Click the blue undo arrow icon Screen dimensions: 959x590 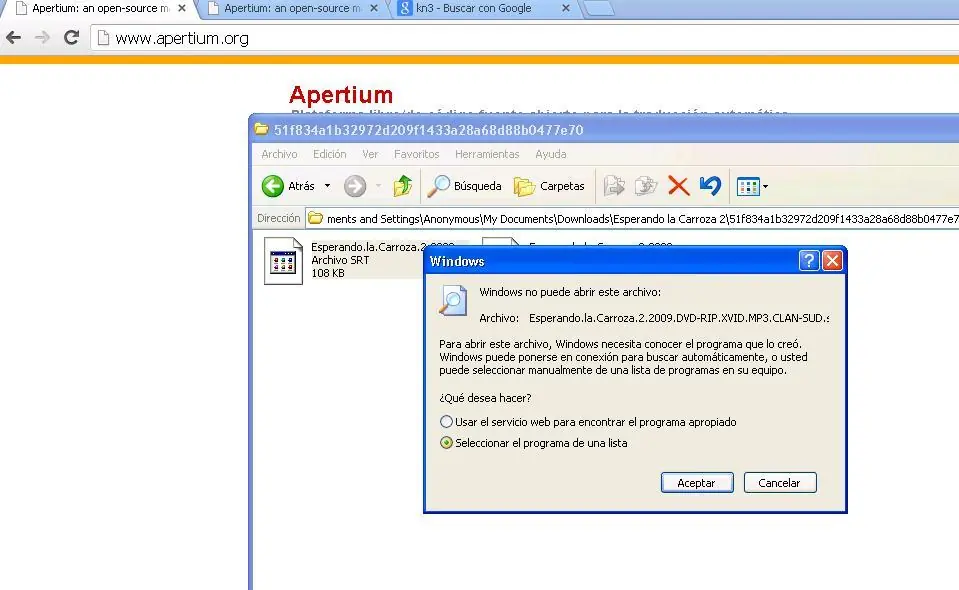[710, 186]
